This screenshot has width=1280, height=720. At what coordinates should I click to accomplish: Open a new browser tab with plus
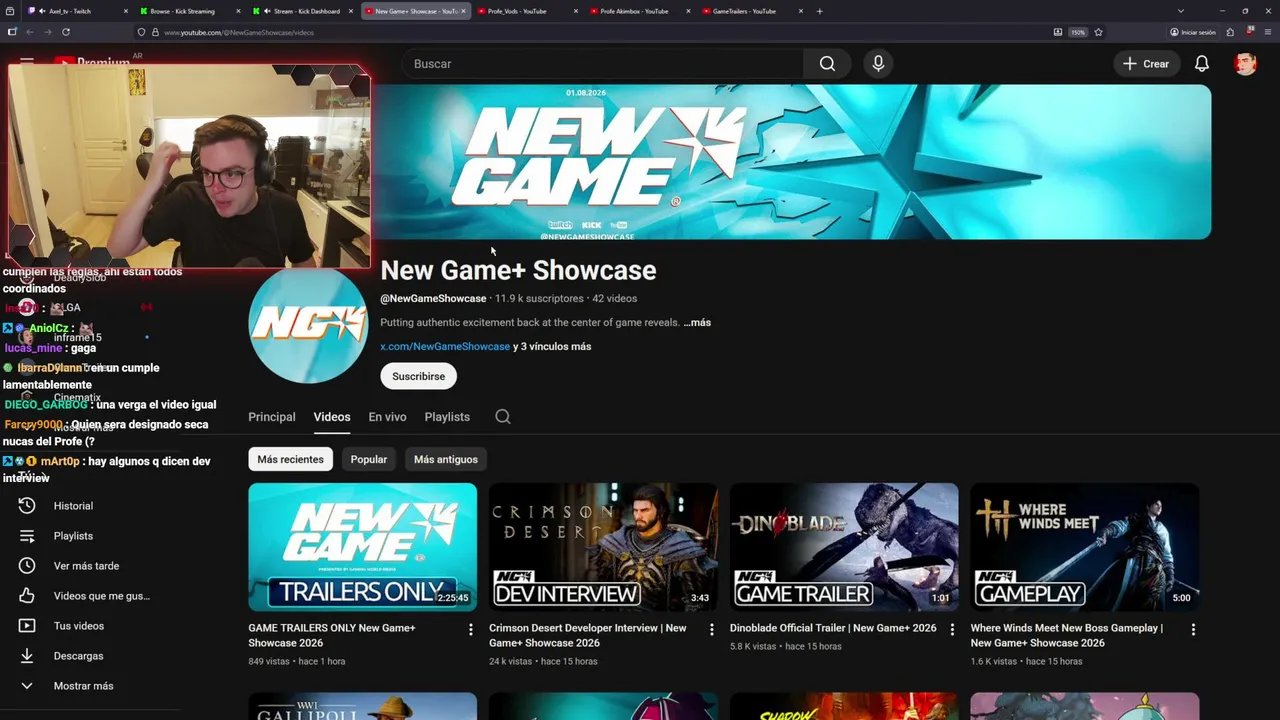coord(819,11)
